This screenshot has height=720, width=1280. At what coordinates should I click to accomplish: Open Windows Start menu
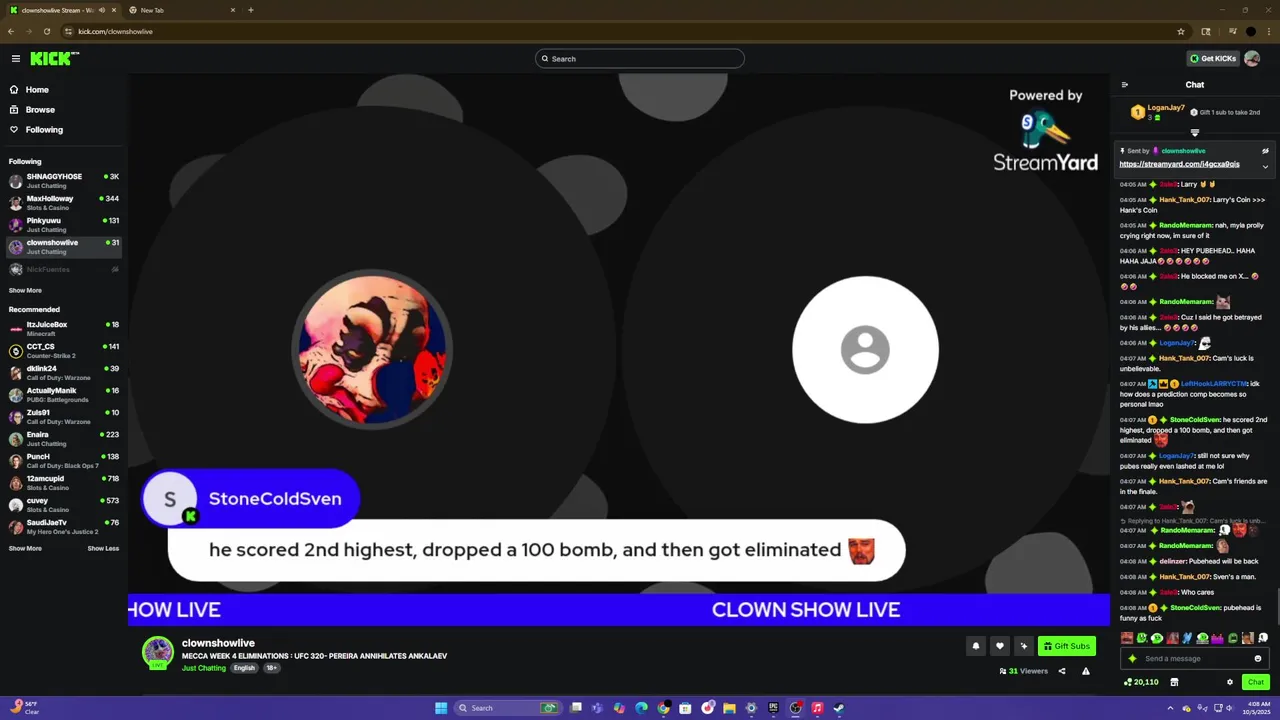(x=441, y=708)
